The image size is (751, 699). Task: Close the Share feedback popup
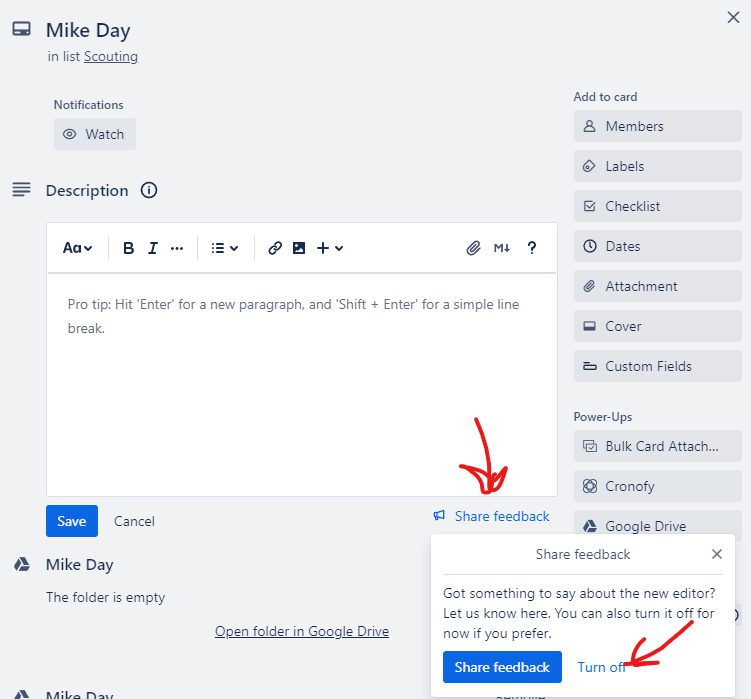coord(717,554)
